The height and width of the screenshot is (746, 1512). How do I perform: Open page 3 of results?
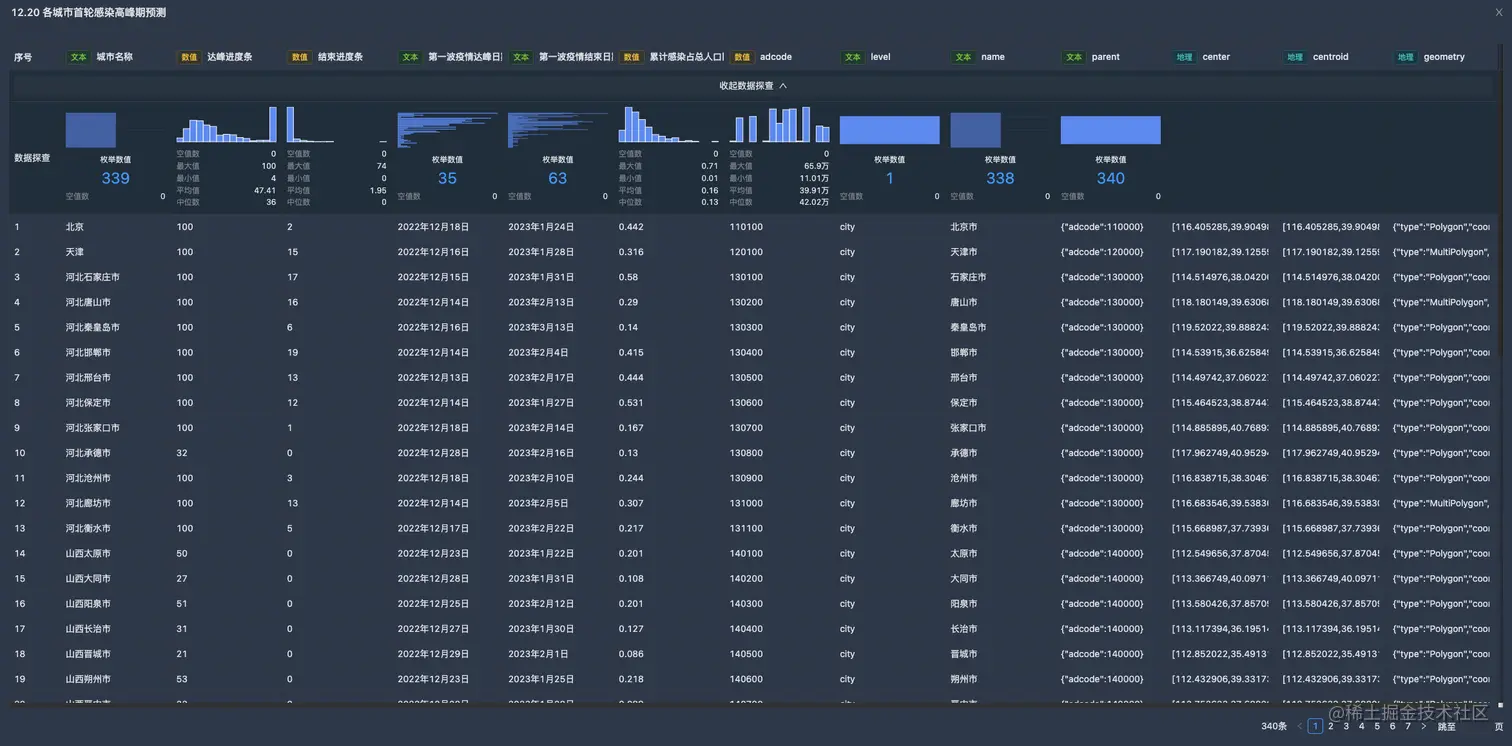coord(1346,726)
